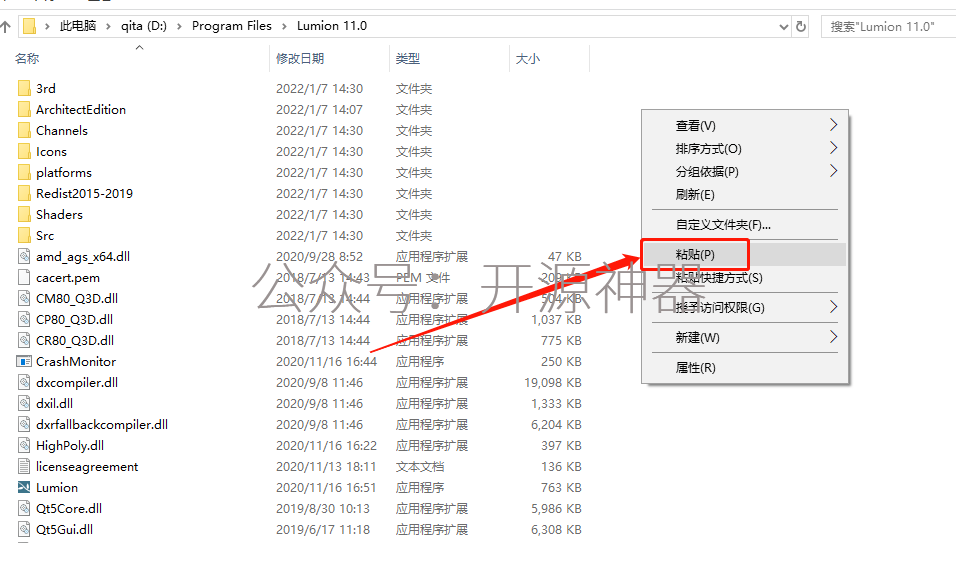Select the Src folder icon
This screenshot has height=564, width=956.
pyautogui.click(x=24, y=236)
